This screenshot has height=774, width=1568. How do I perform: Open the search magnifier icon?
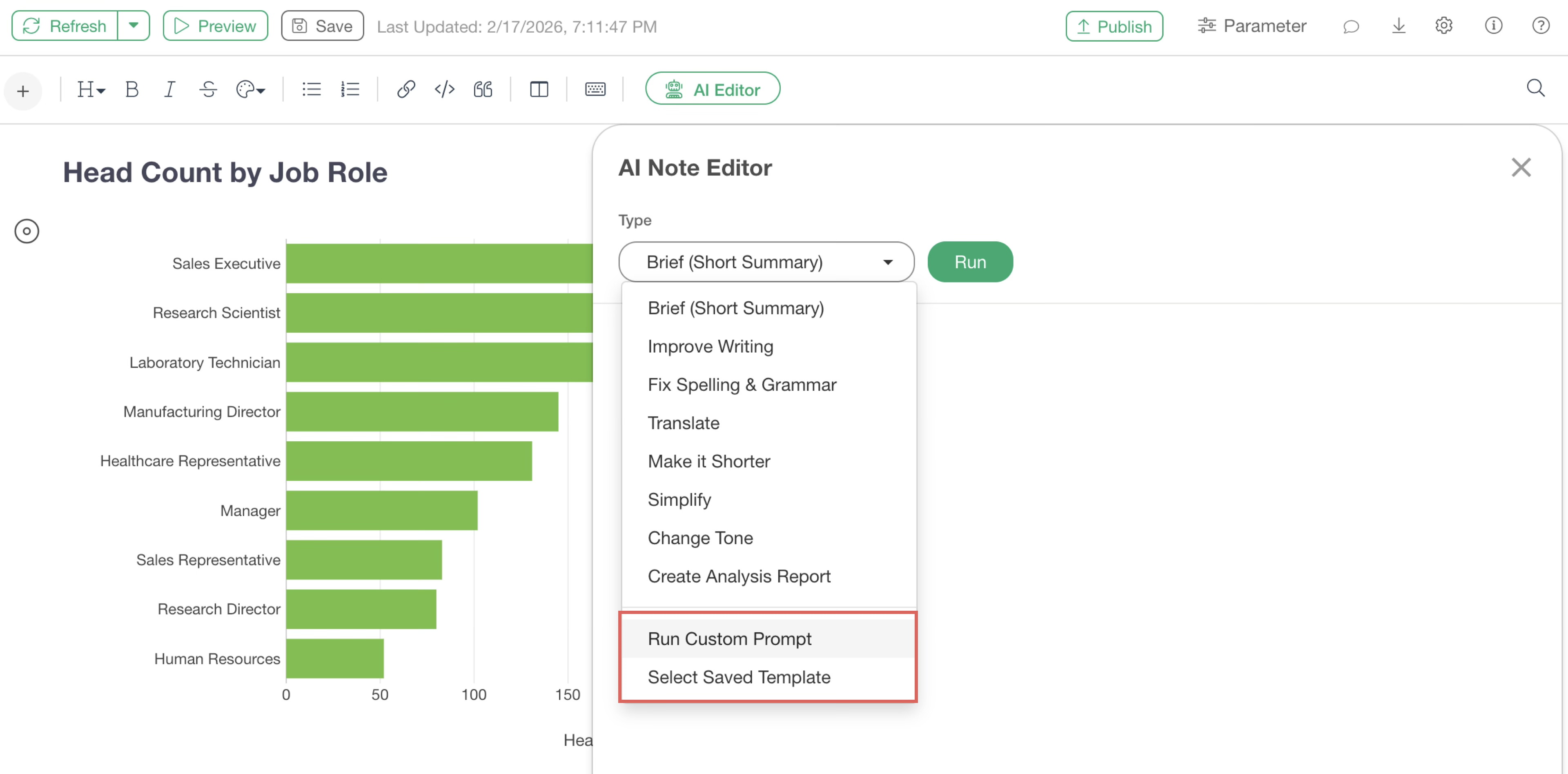[1535, 88]
